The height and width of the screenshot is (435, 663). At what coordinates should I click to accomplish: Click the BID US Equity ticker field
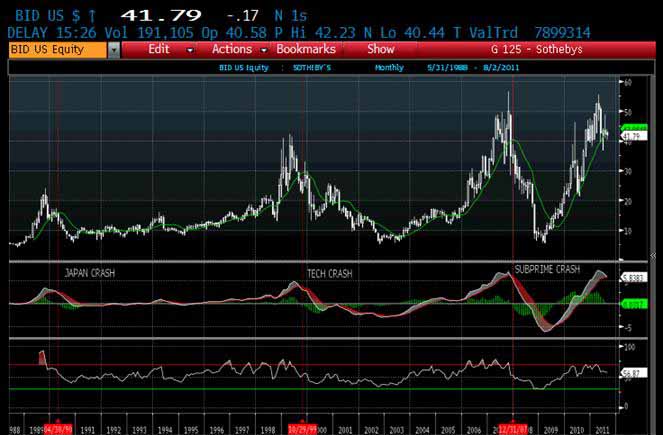coord(55,49)
